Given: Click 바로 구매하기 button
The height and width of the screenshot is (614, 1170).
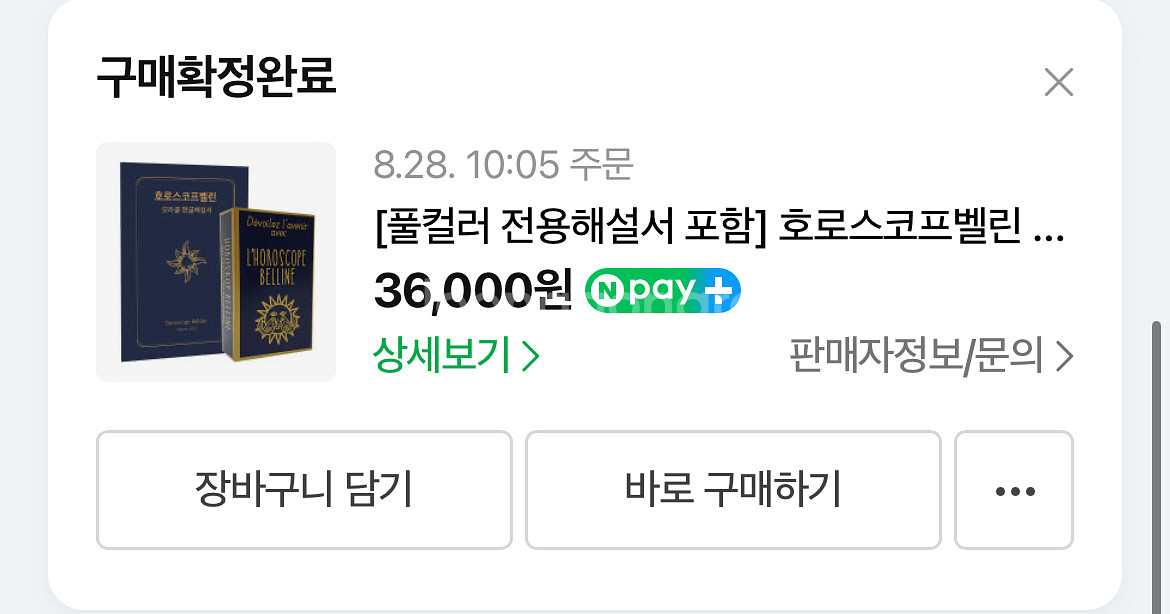Looking at the screenshot, I should [733, 490].
